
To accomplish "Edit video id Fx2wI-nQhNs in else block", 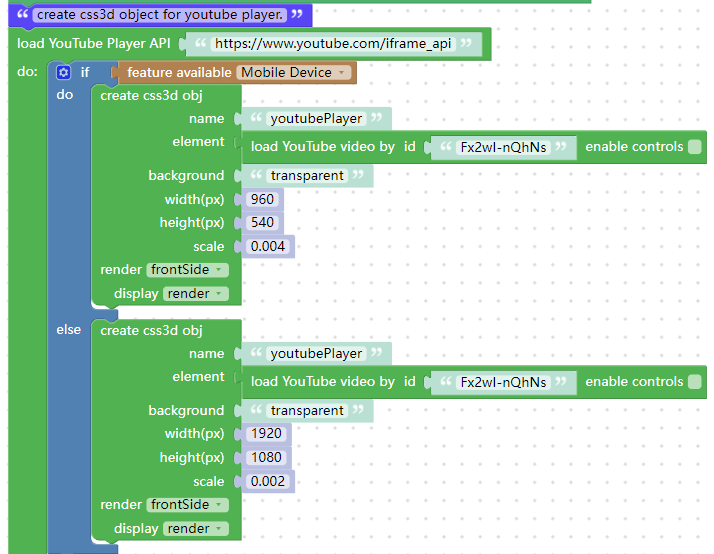I will pos(503,382).
